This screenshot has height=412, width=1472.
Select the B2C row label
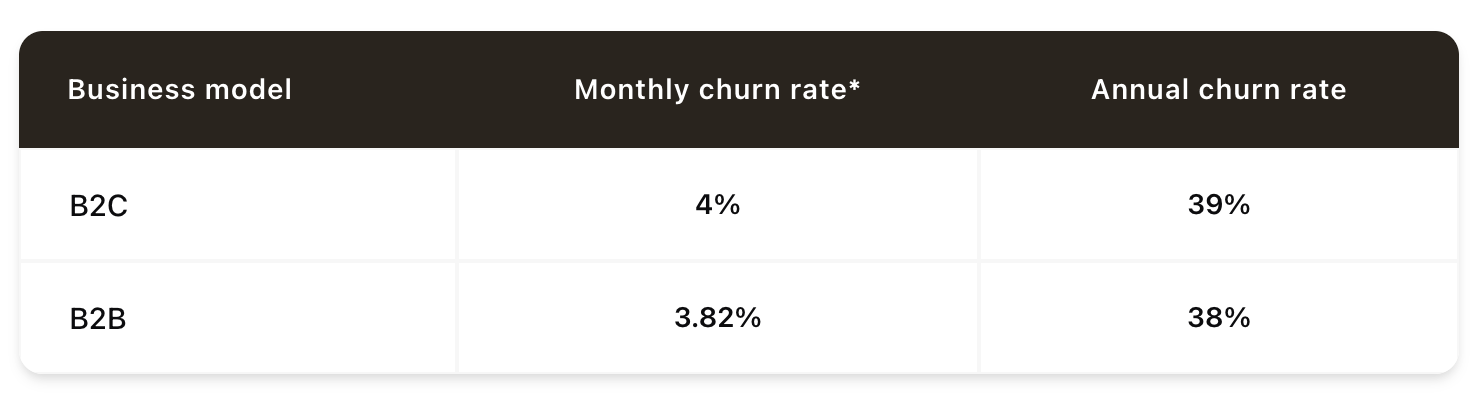coord(98,206)
